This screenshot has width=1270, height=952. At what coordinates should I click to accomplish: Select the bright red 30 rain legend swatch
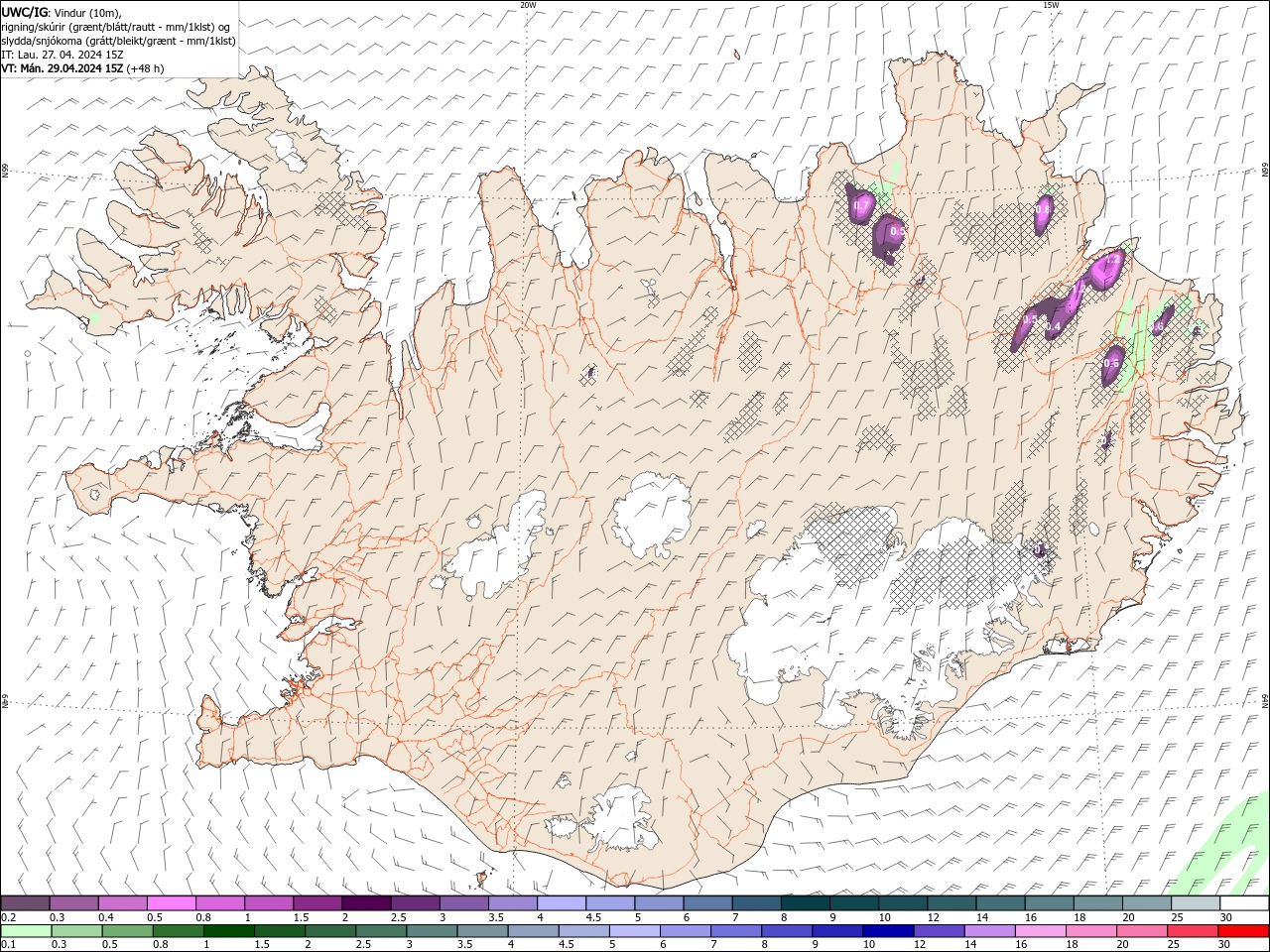(x=1243, y=931)
